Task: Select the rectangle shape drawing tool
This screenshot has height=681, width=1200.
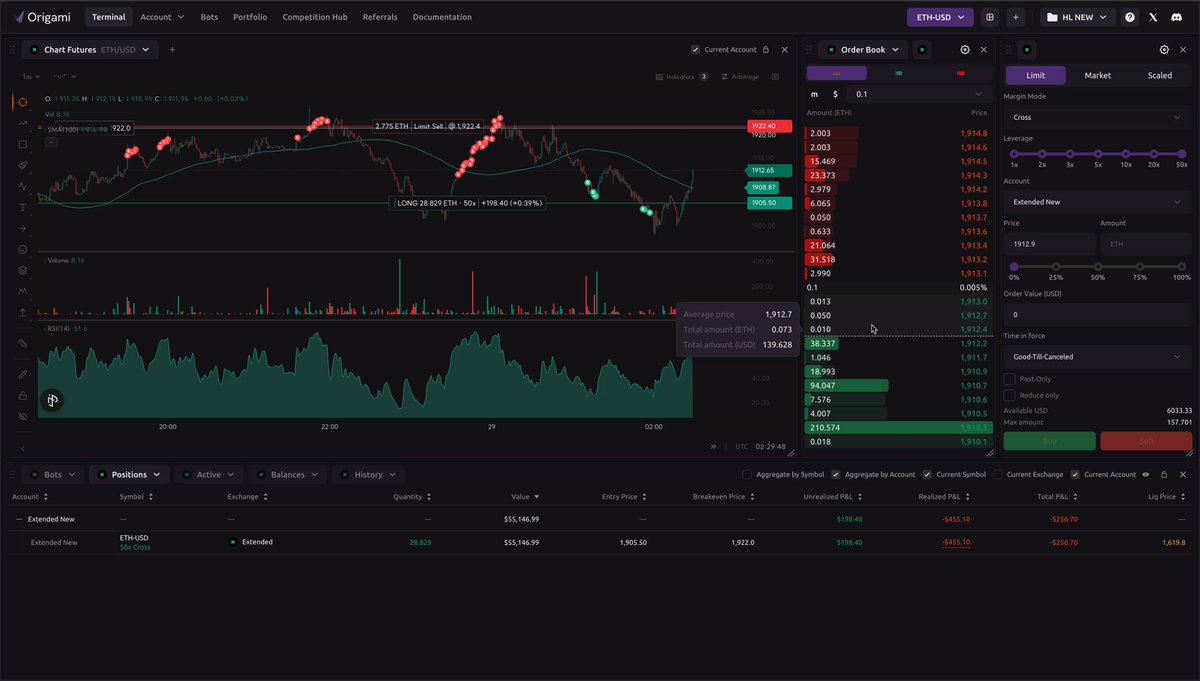Action: coord(22,144)
